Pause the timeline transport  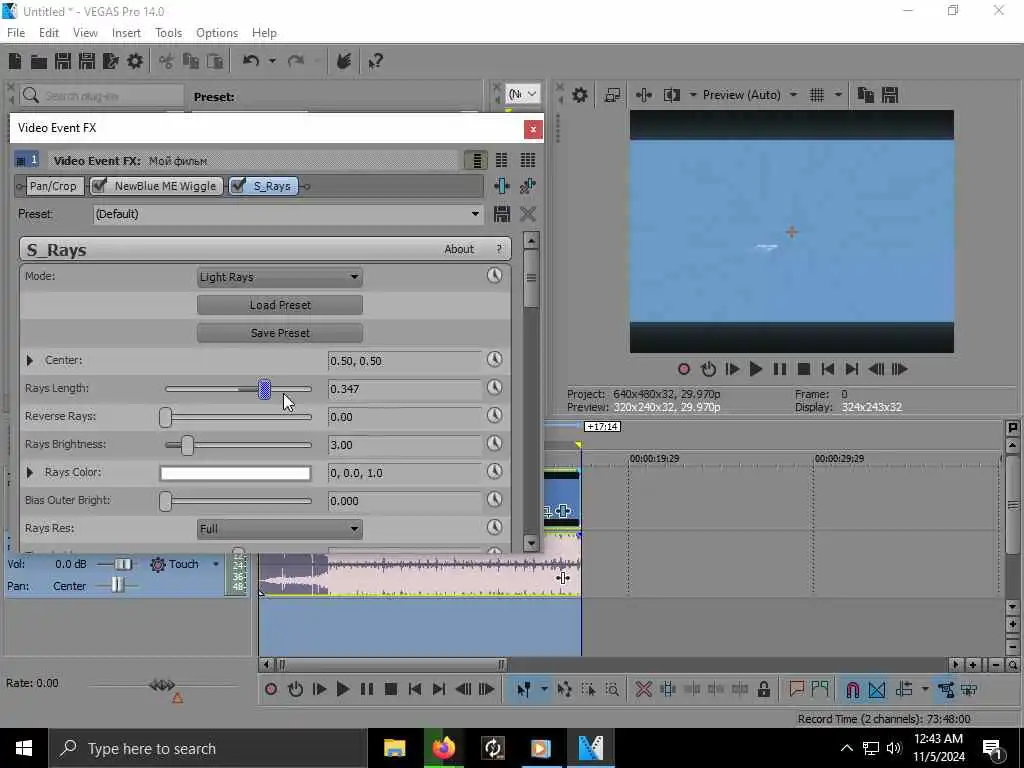[366, 689]
